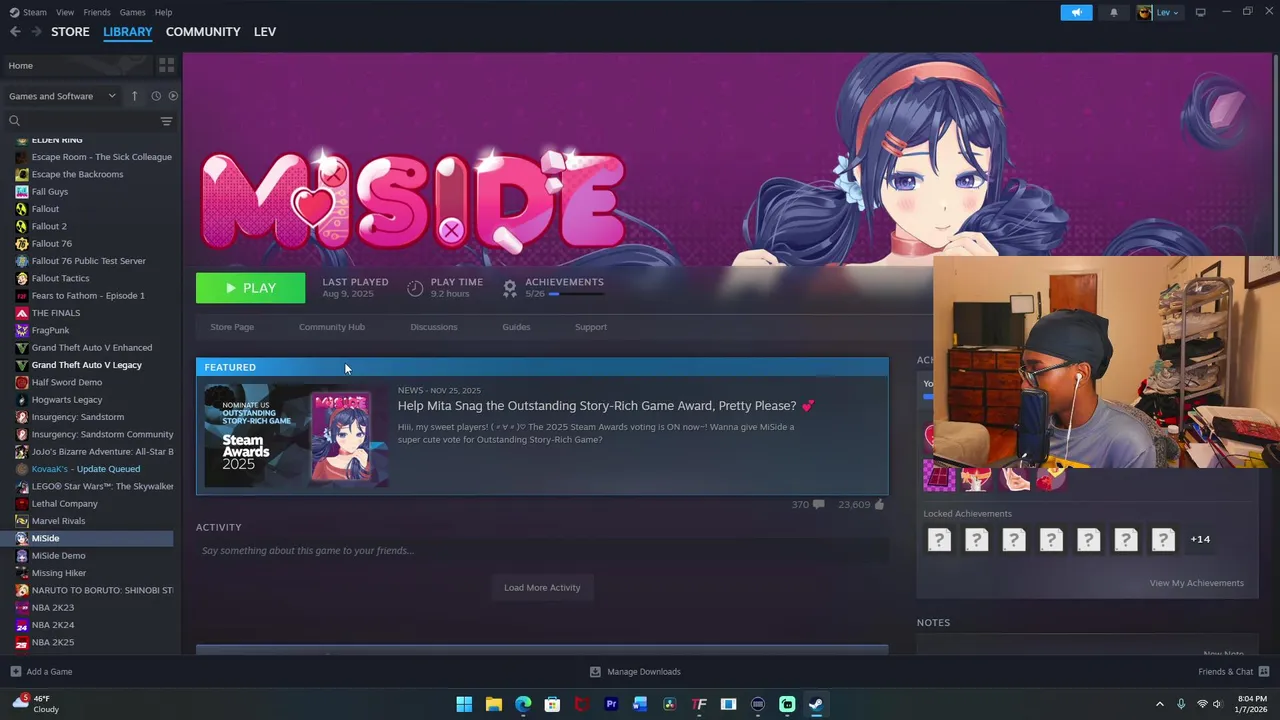The image size is (1280, 720).
Task: Open the Community Hub link
Action: 332,327
